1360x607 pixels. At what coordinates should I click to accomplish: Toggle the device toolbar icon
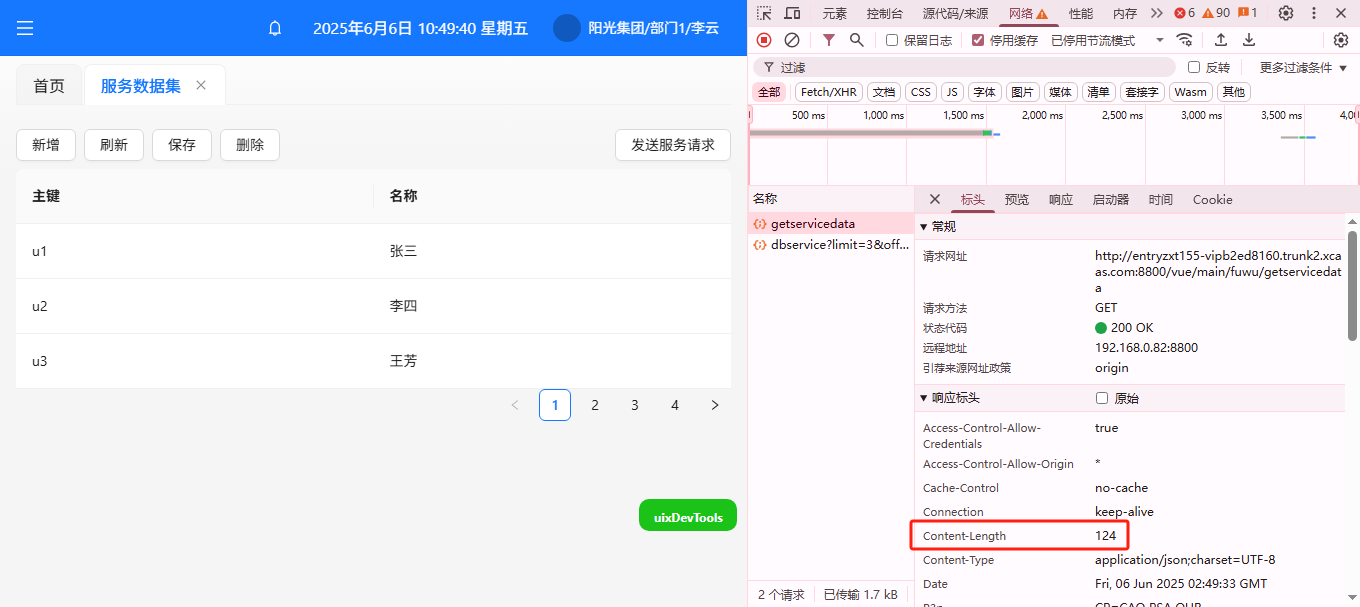coord(792,13)
